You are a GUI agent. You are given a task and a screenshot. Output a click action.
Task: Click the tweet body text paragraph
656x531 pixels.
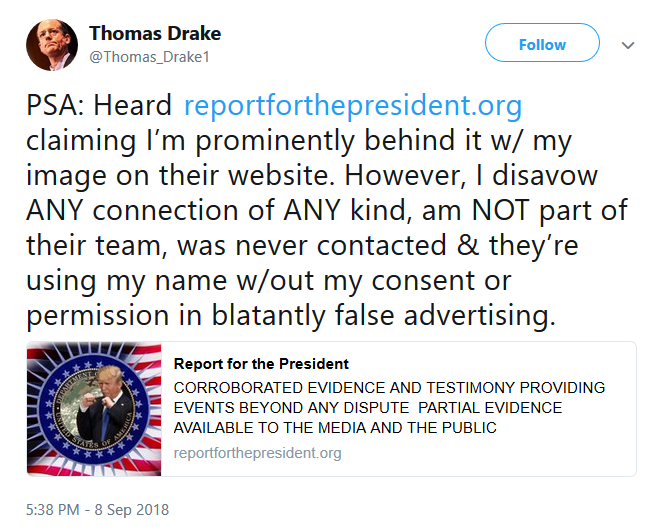pyautogui.click(x=327, y=210)
